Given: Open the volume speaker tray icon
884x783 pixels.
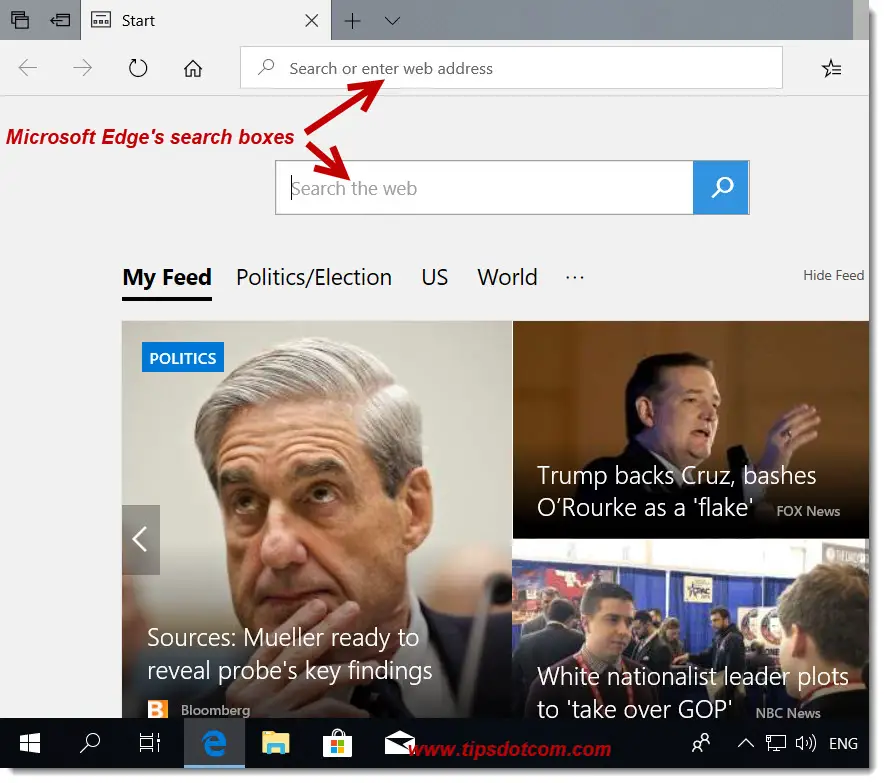Looking at the screenshot, I should (x=805, y=743).
